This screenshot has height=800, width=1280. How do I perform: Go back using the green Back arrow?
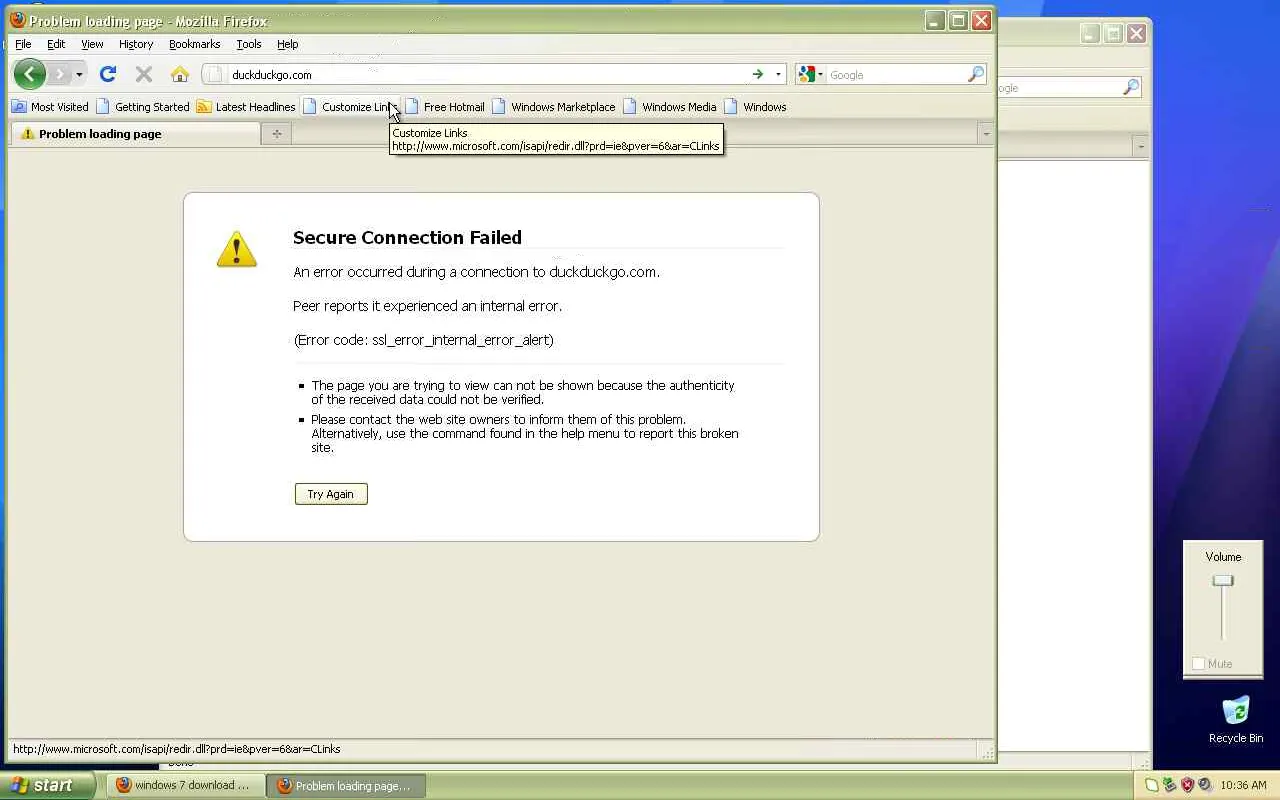point(29,74)
